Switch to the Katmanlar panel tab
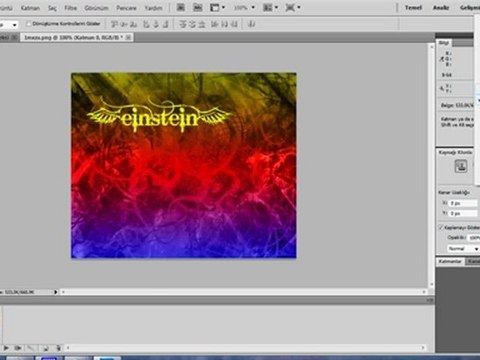This screenshot has width=480, height=360. [450, 261]
